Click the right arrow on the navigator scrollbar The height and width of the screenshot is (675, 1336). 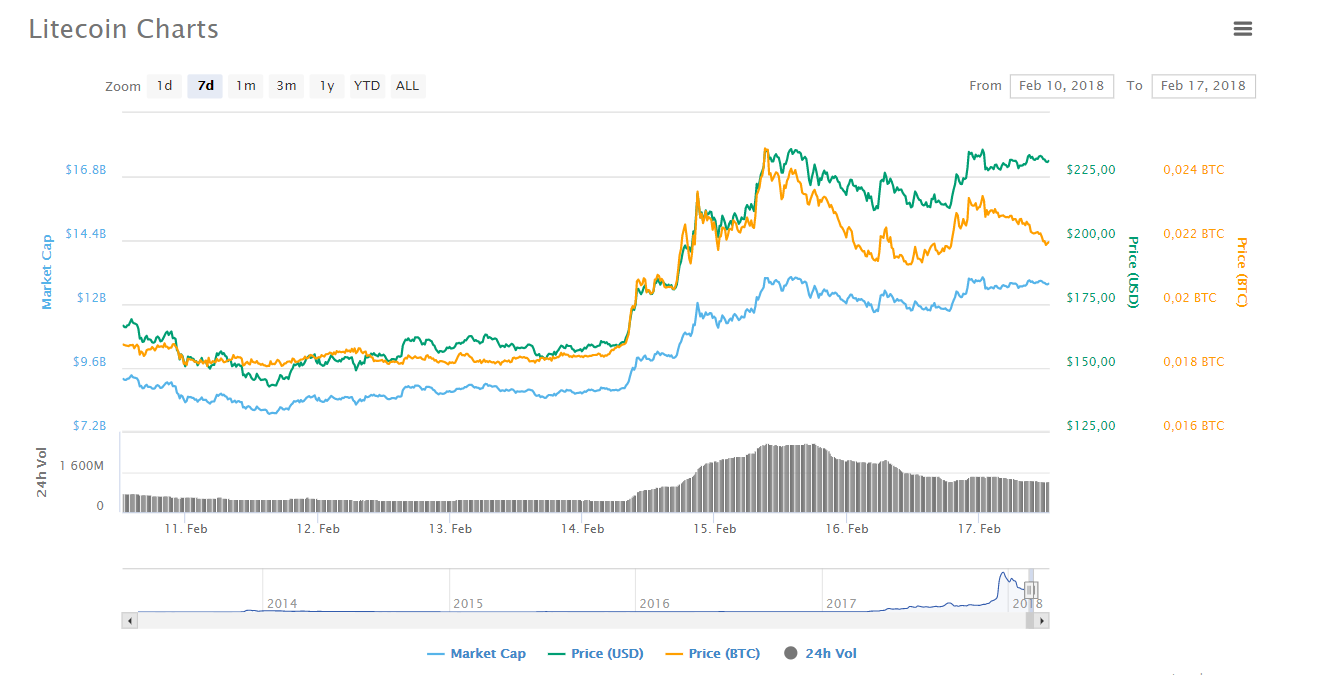click(1040, 620)
